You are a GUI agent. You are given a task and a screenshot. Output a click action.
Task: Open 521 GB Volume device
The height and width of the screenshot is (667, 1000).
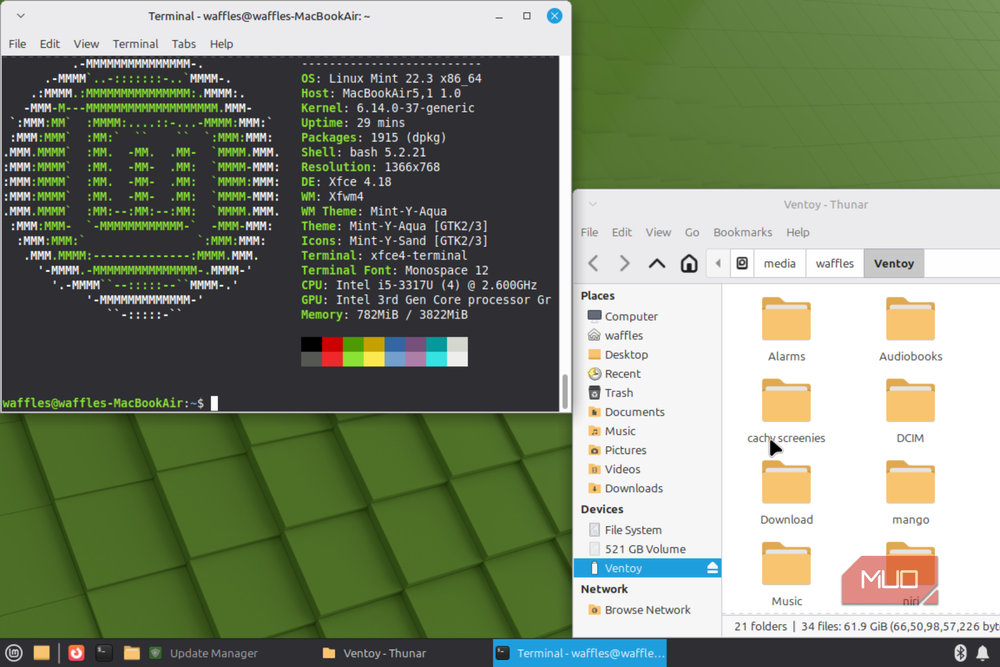(x=647, y=549)
